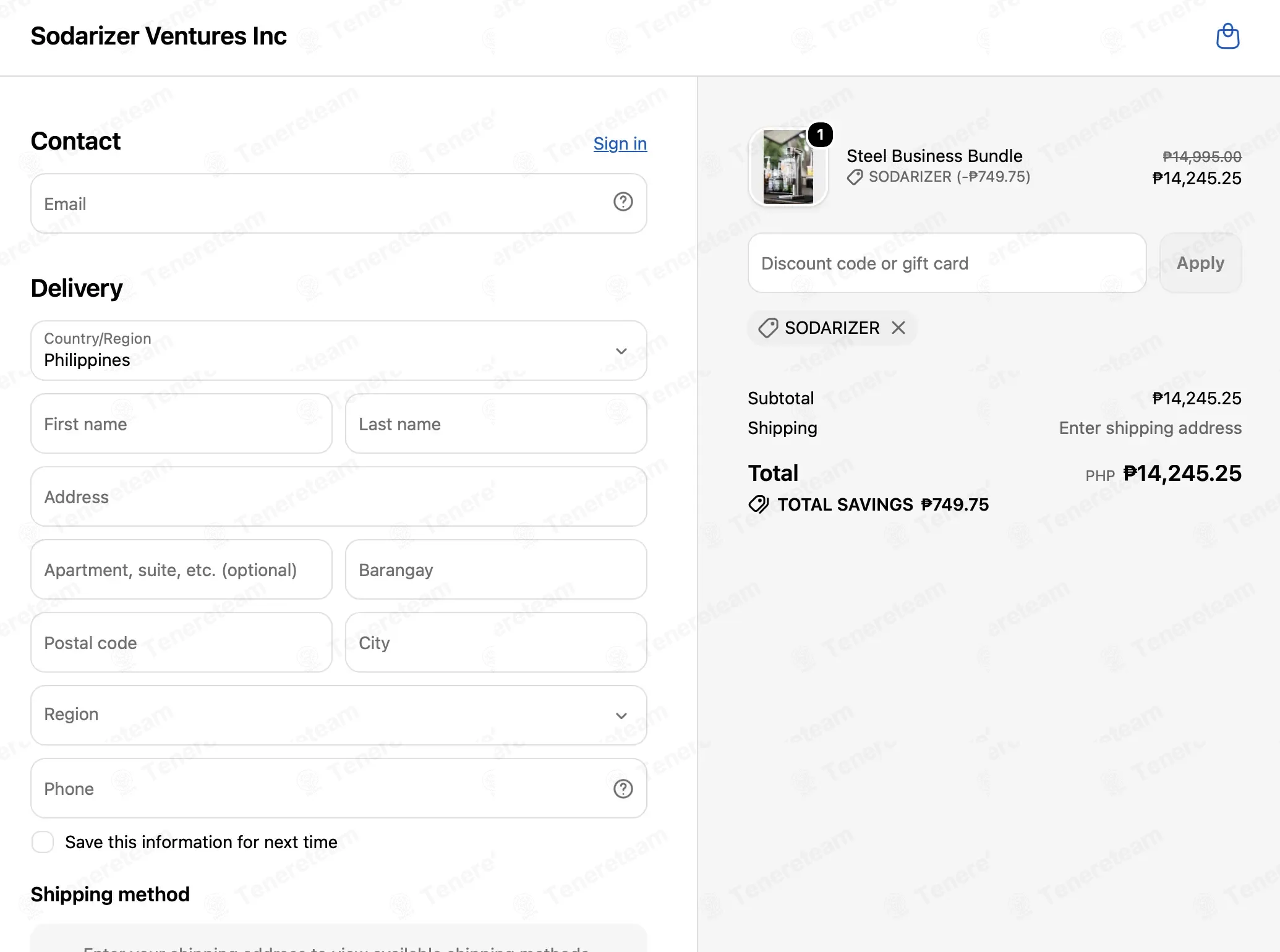Focus the Apartment, suite field
1280x952 pixels.
click(181, 569)
